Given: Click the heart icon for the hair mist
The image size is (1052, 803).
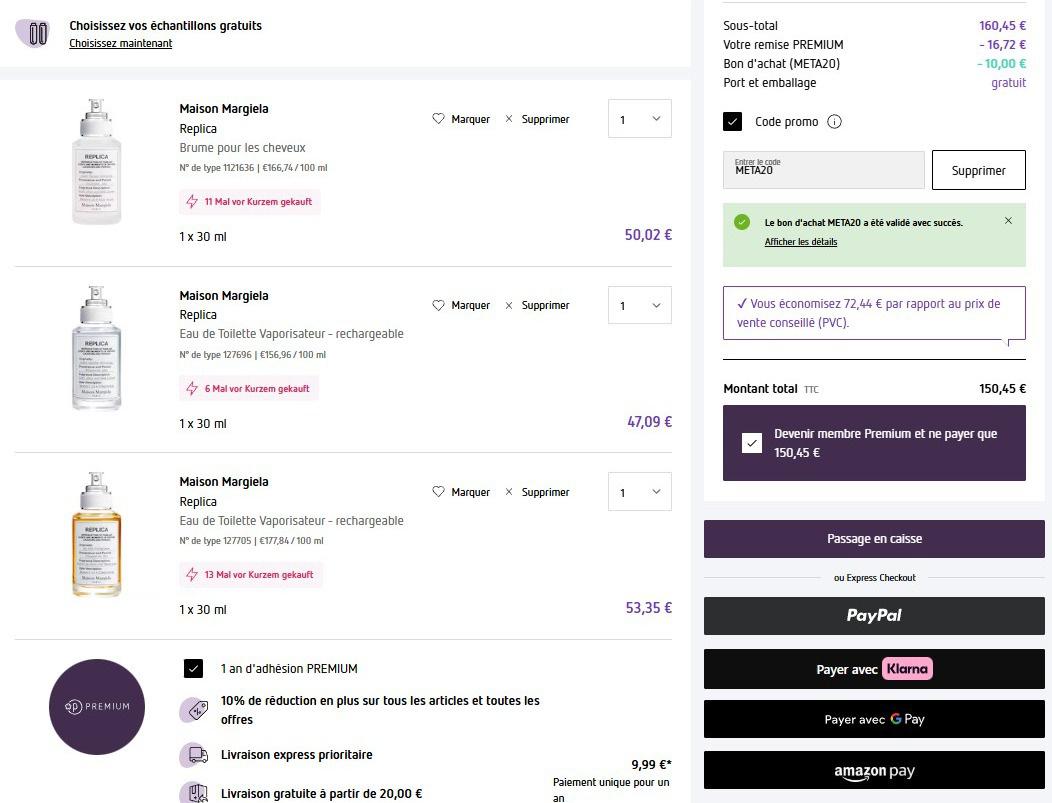Looking at the screenshot, I should tap(438, 119).
